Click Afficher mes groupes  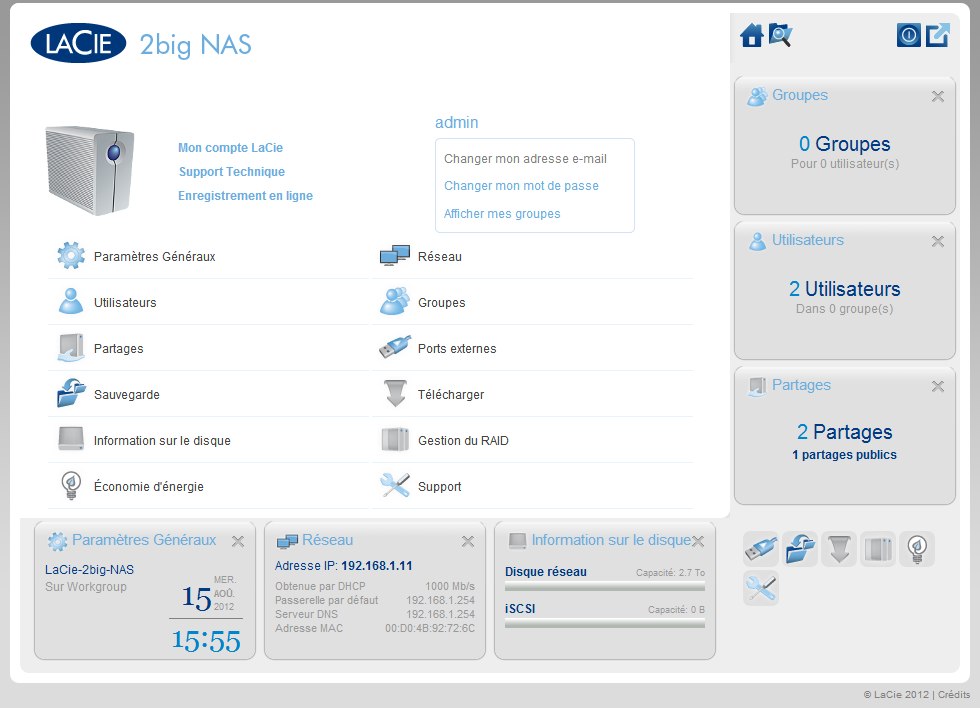[x=502, y=214]
